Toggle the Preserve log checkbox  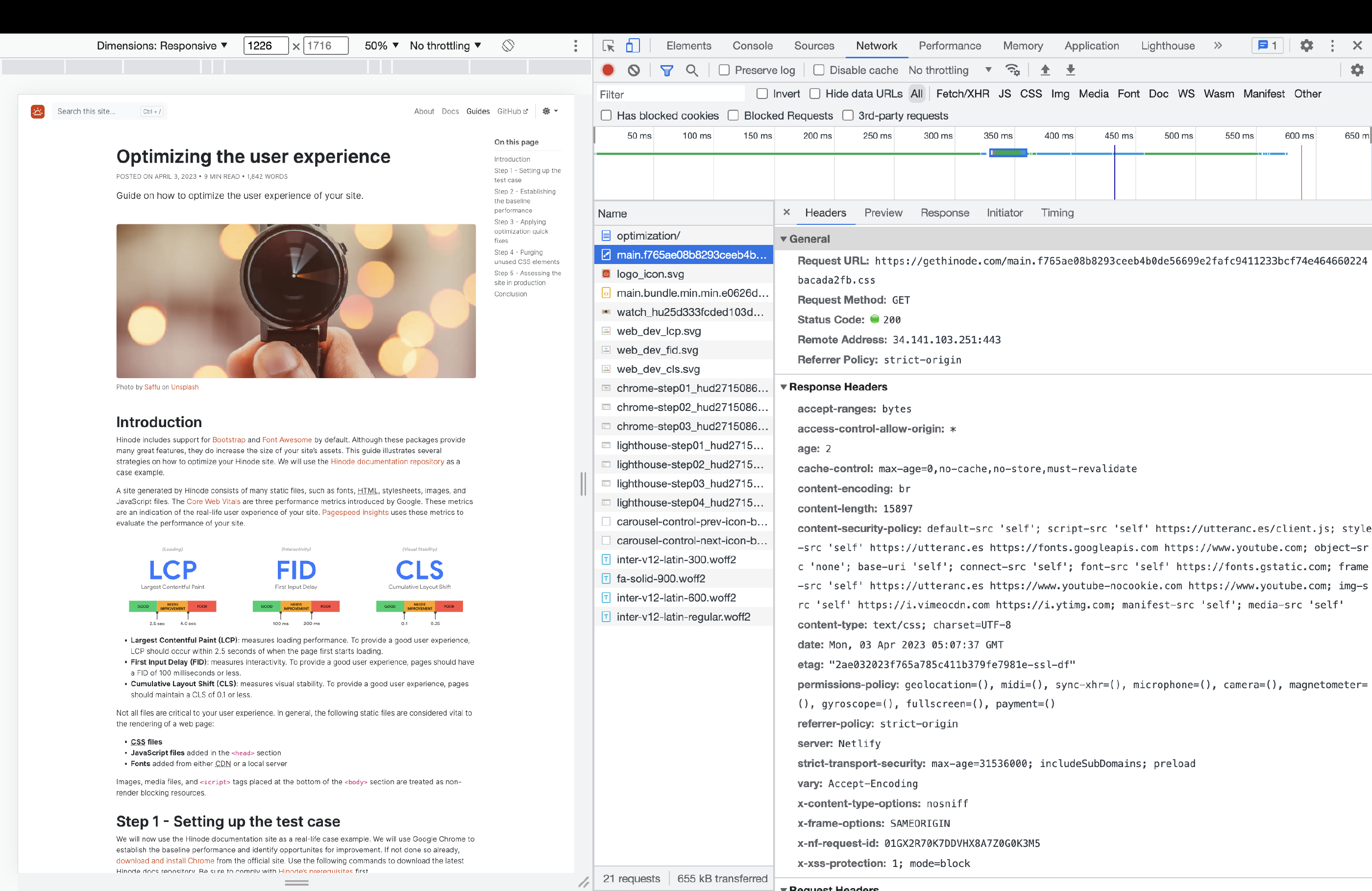pyautogui.click(x=724, y=70)
